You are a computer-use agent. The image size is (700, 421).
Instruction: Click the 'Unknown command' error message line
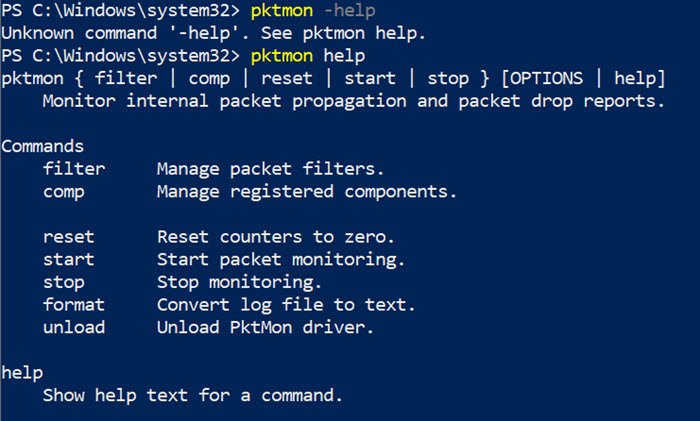tap(213, 31)
